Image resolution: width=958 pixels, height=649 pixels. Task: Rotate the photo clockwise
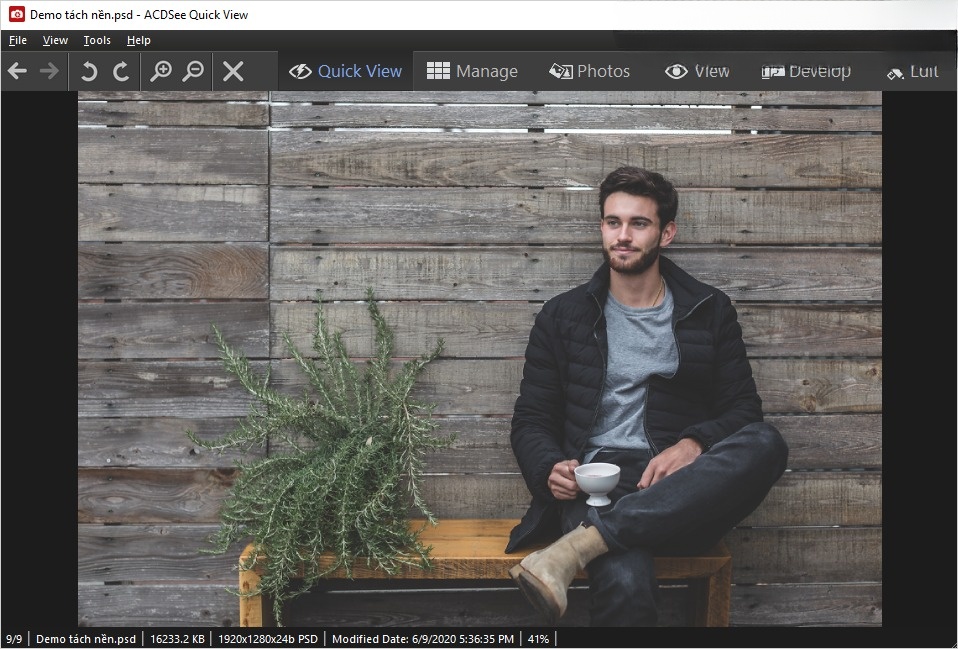pyautogui.click(x=121, y=71)
